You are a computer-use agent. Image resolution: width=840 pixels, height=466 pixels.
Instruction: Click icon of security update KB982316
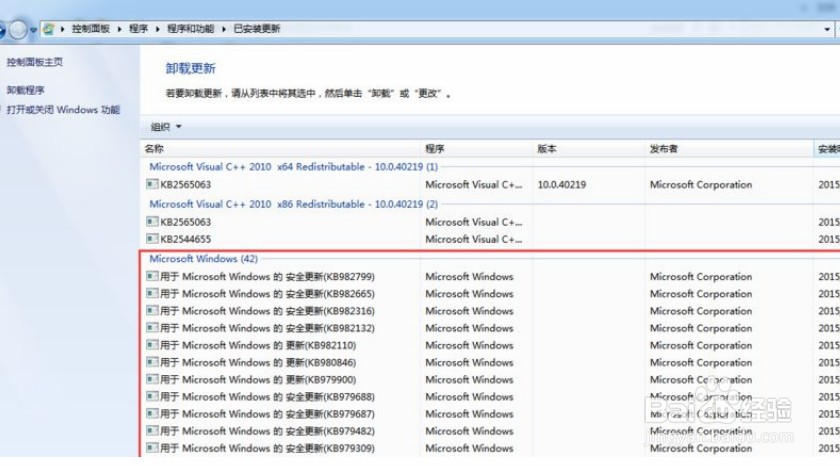pos(152,310)
